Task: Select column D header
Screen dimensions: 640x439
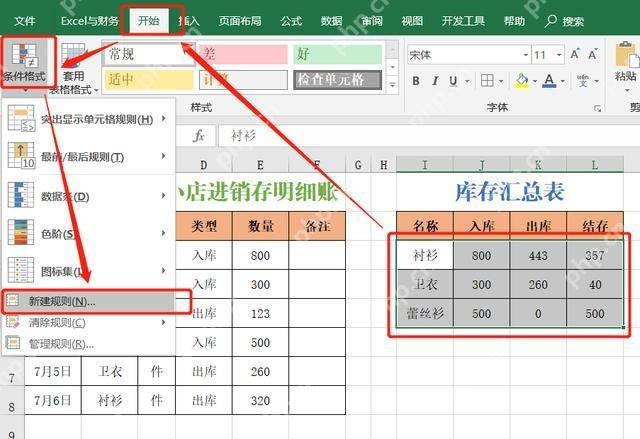Action: 204,165
